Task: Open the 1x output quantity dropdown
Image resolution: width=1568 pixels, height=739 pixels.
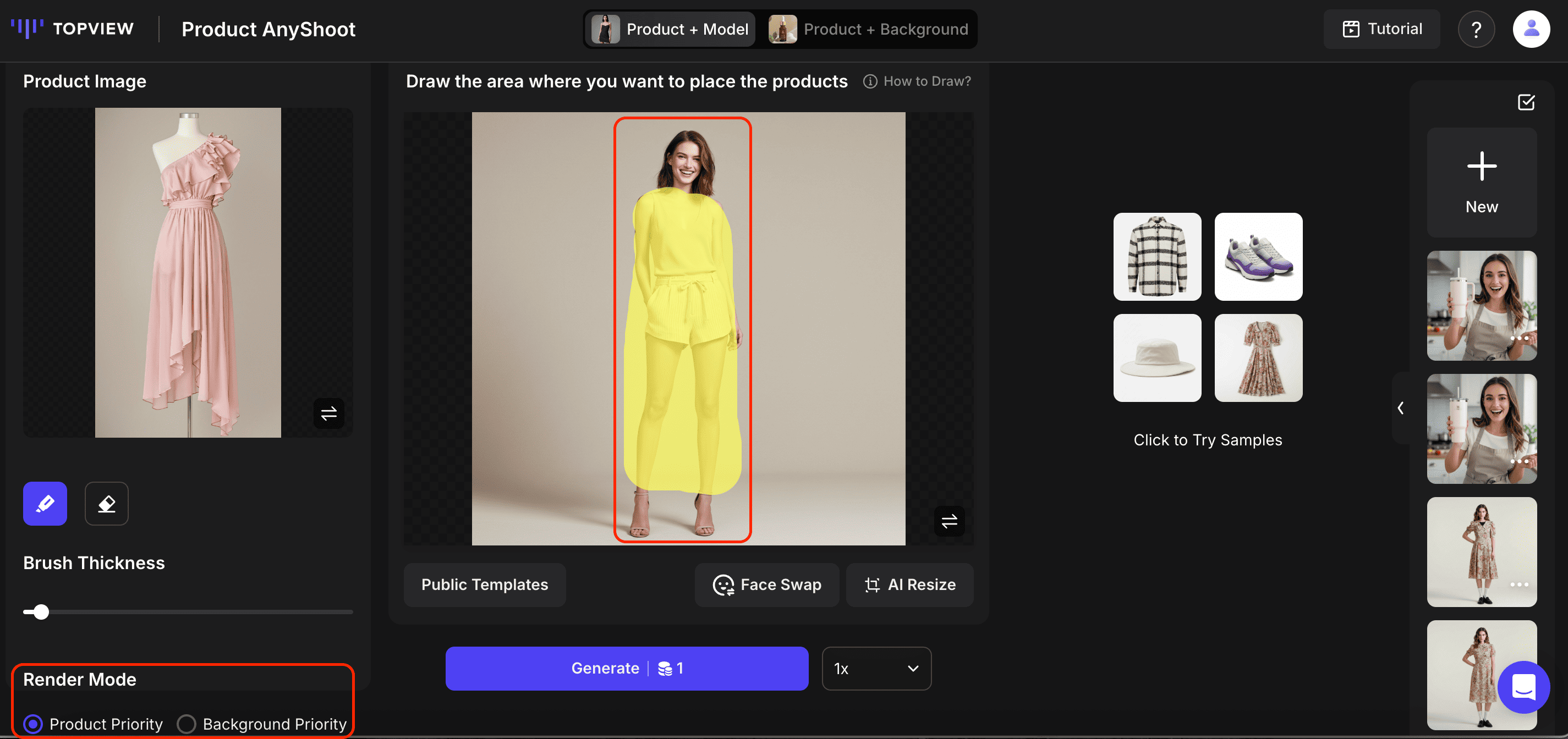Action: pyautogui.click(x=876, y=669)
